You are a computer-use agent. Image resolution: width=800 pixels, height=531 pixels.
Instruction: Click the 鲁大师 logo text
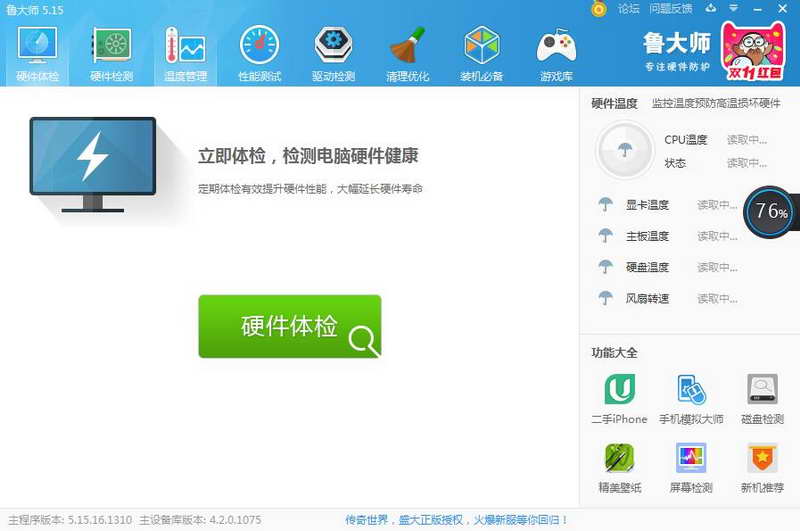(x=677, y=43)
